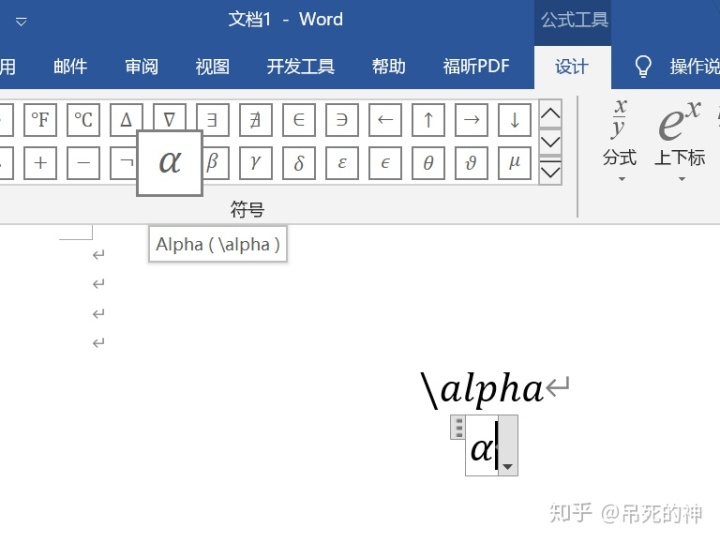Switch to the 福昕PDF tab
720x543 pixels.
click(476, 67)
